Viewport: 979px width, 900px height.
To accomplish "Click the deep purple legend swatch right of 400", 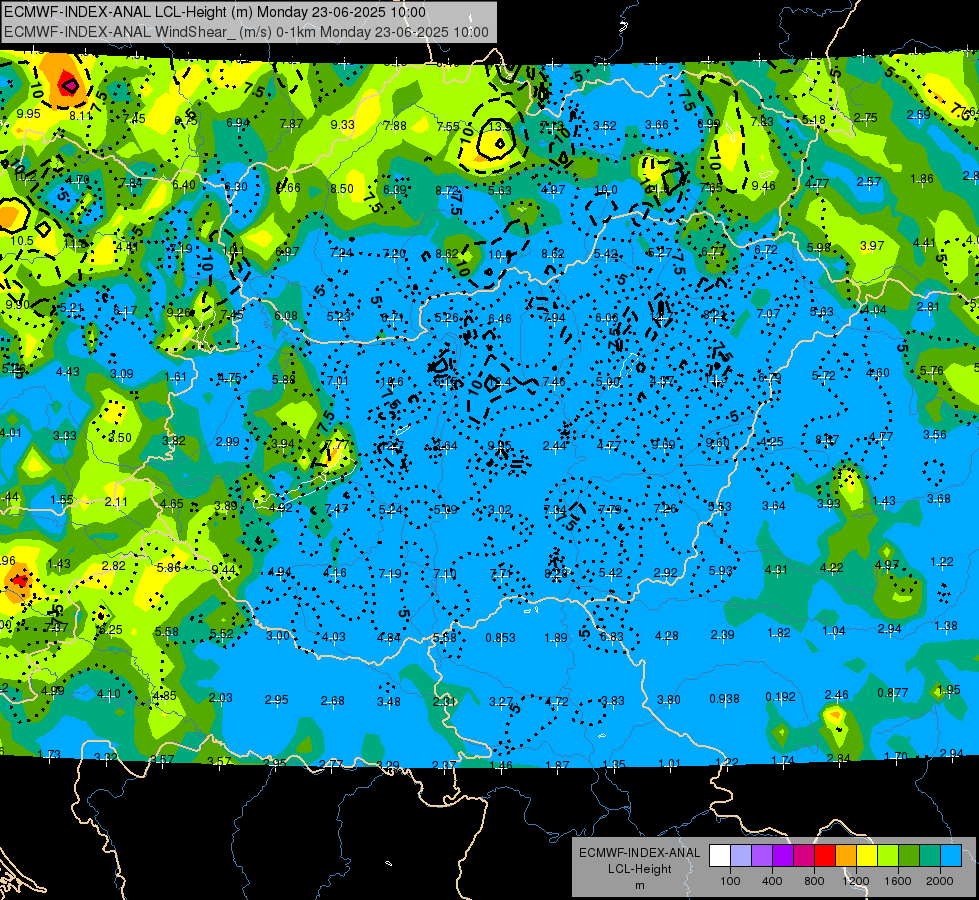I will (783, 855).
